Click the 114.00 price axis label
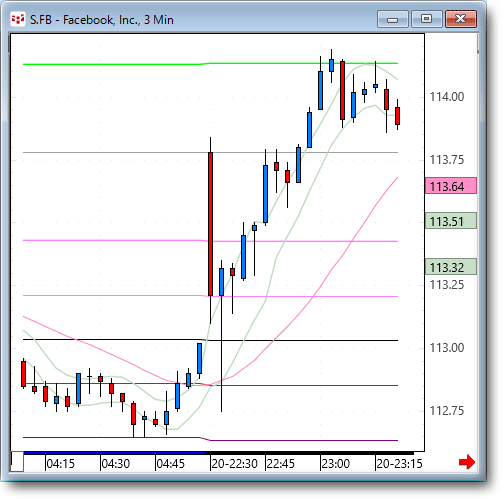Viewport: 504px width, 499px height. click(x=447, y=97)
